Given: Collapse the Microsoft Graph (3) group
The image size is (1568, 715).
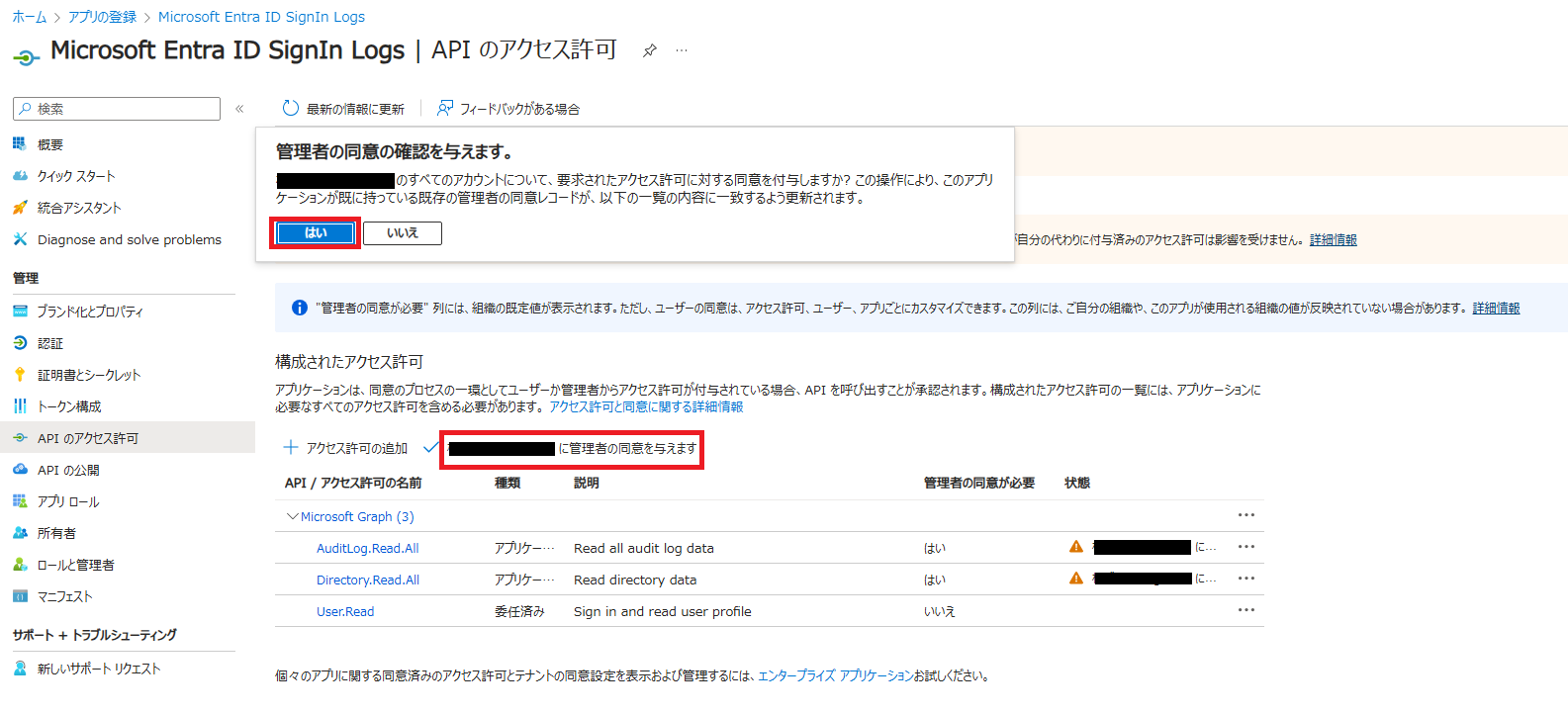Looking at the screenshot, I should pos(293,516).
